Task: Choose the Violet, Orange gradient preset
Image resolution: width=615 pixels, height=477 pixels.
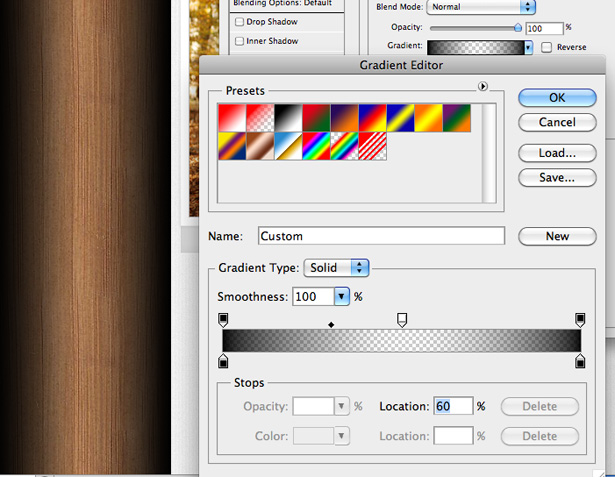Action: (x=344, y=118)
